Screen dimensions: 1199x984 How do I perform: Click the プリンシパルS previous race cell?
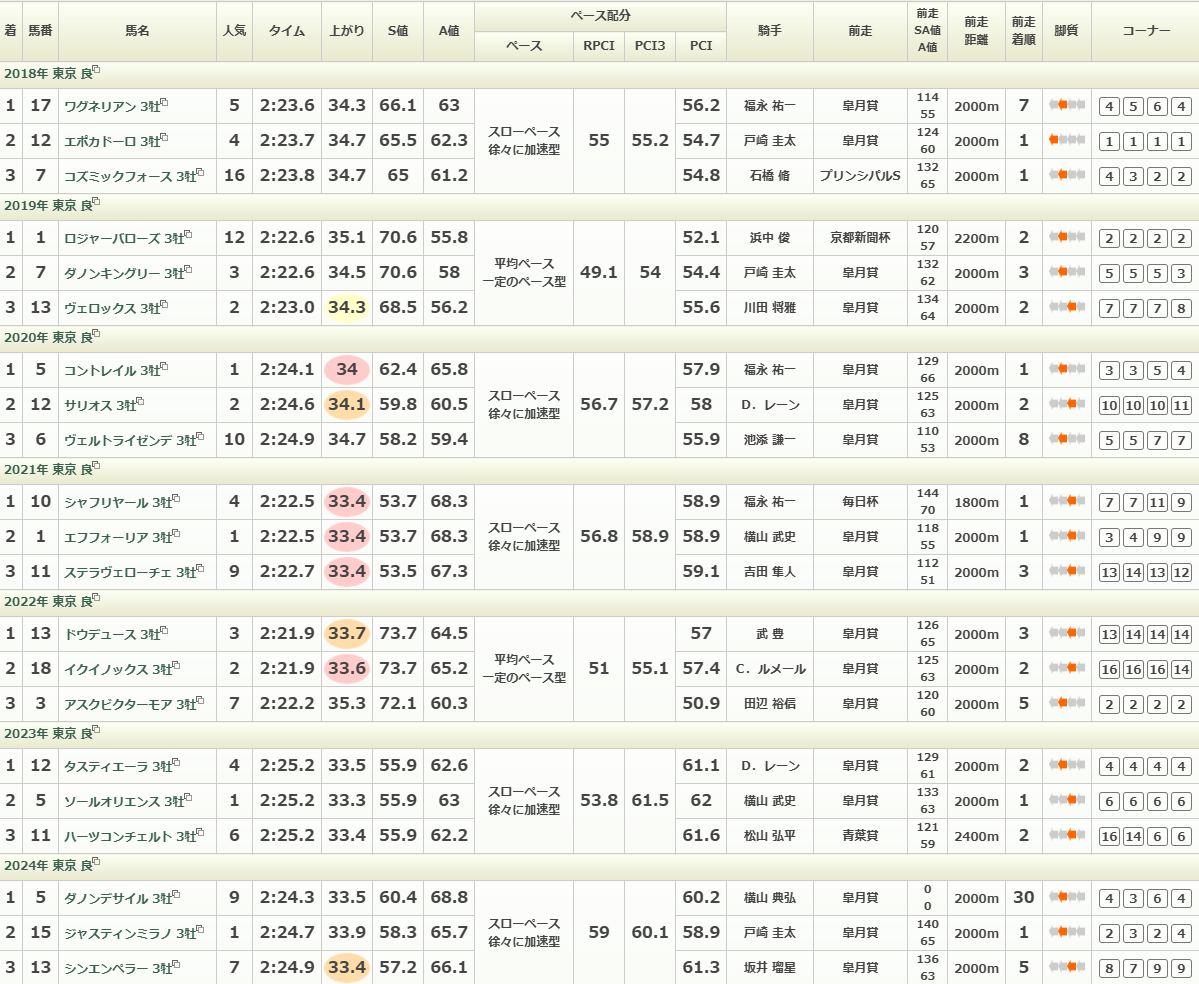pyautogui.click(x=859, y=176)
